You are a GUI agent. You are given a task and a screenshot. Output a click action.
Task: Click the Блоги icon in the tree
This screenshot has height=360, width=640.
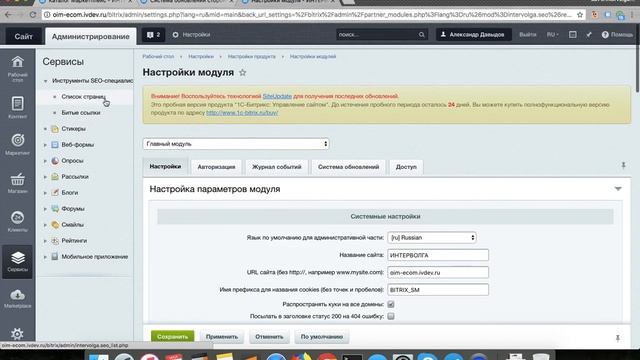point(55,193)
